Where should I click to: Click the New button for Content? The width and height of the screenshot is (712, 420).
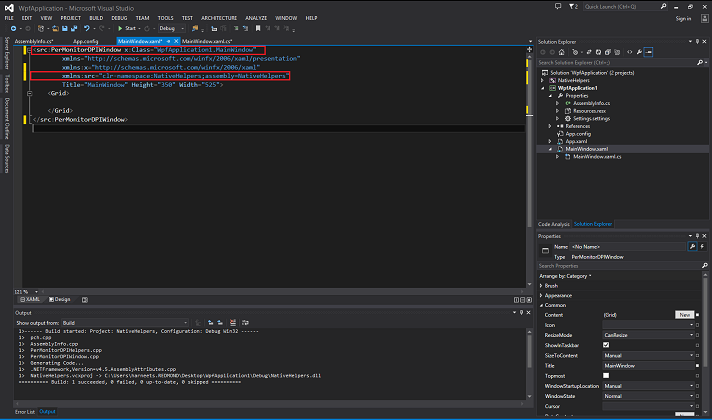(x=685, y=314)
